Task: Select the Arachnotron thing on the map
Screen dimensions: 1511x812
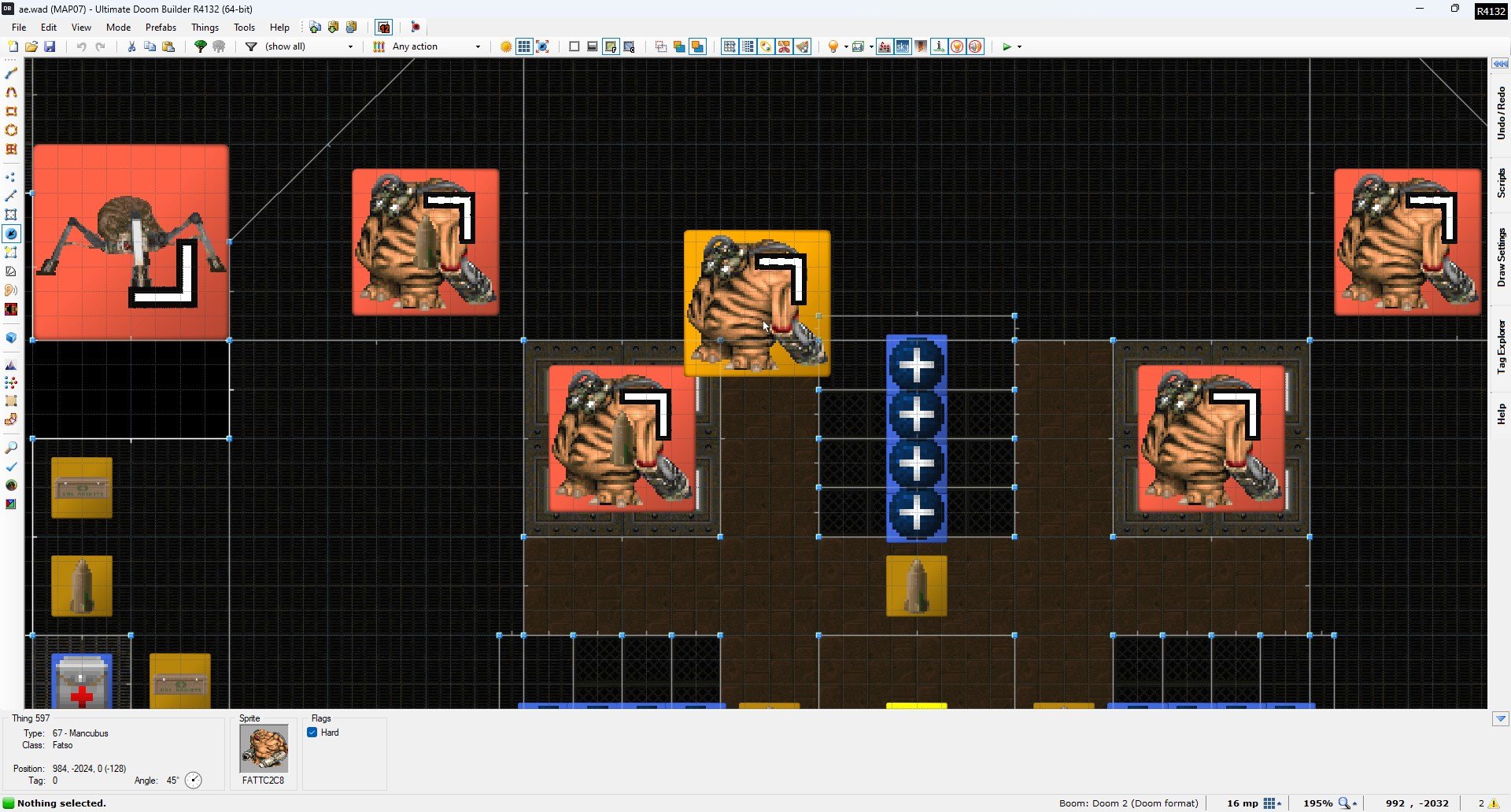Action: pyautogui.click(x=131, y=242)
